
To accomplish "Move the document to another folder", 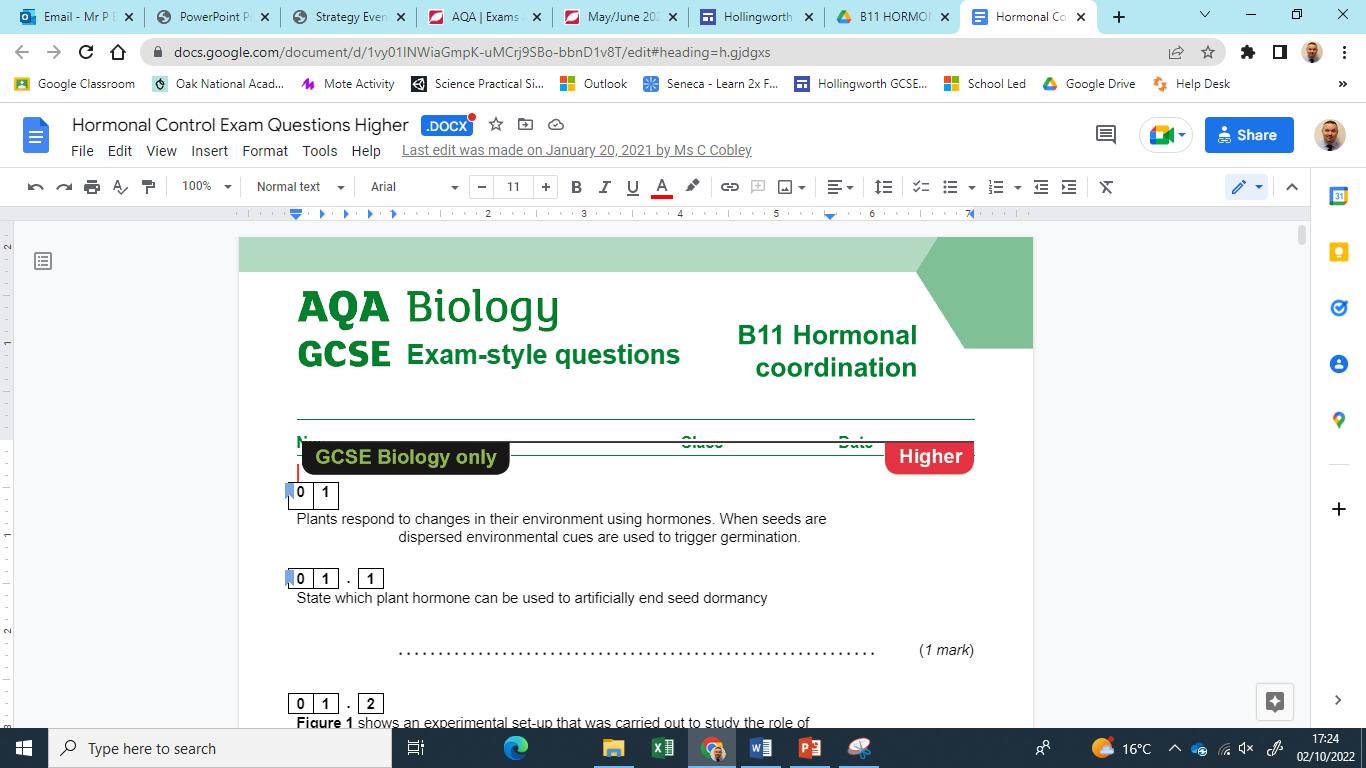I will (525, 125).
